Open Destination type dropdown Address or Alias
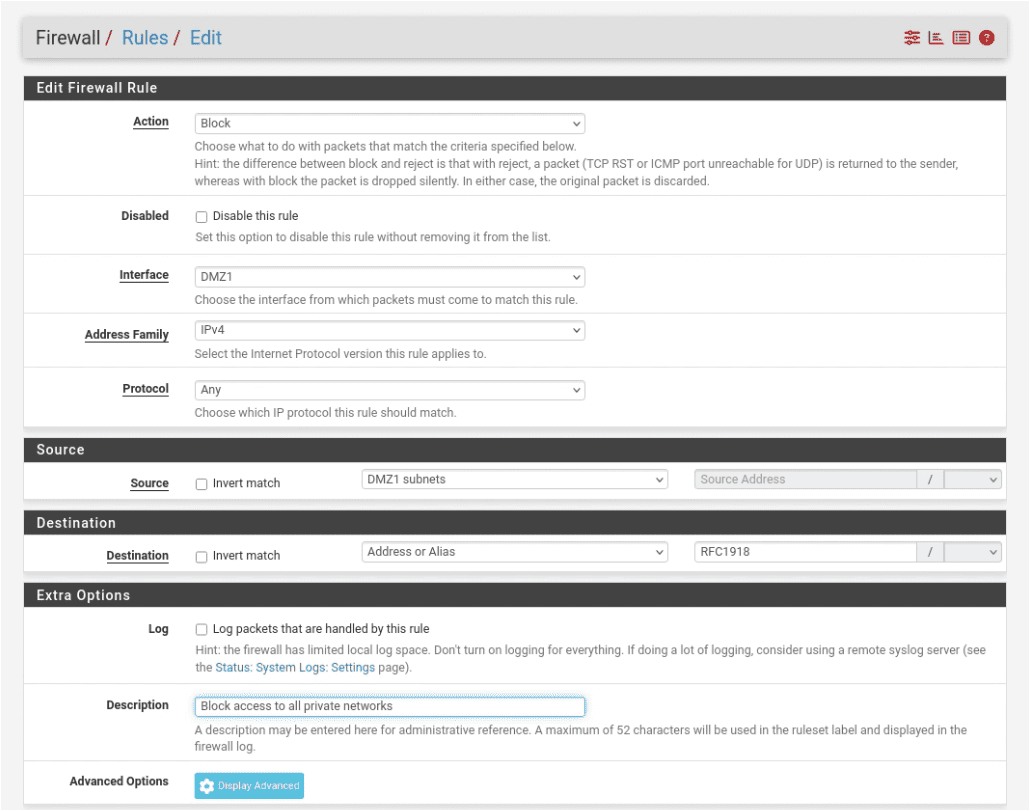This screenshot has height=811, width=1030. tap(514, 552)
